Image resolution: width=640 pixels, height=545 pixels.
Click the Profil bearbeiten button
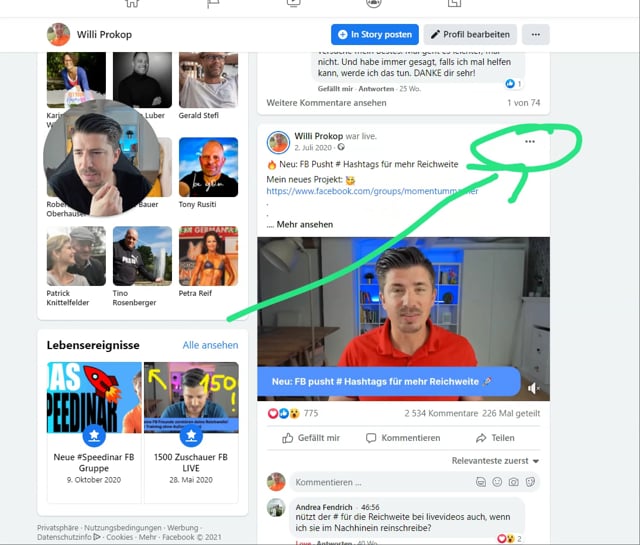(x=470, y=34)
